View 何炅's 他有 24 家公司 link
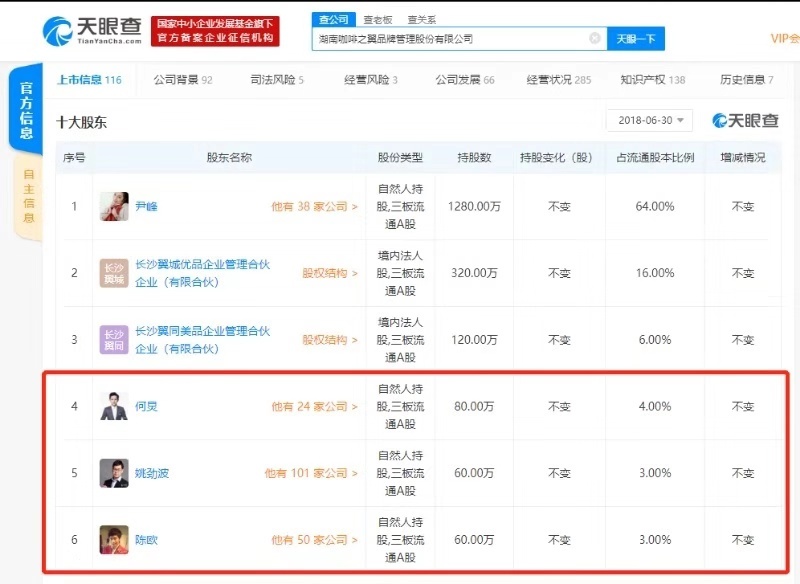 click(314, 407)
